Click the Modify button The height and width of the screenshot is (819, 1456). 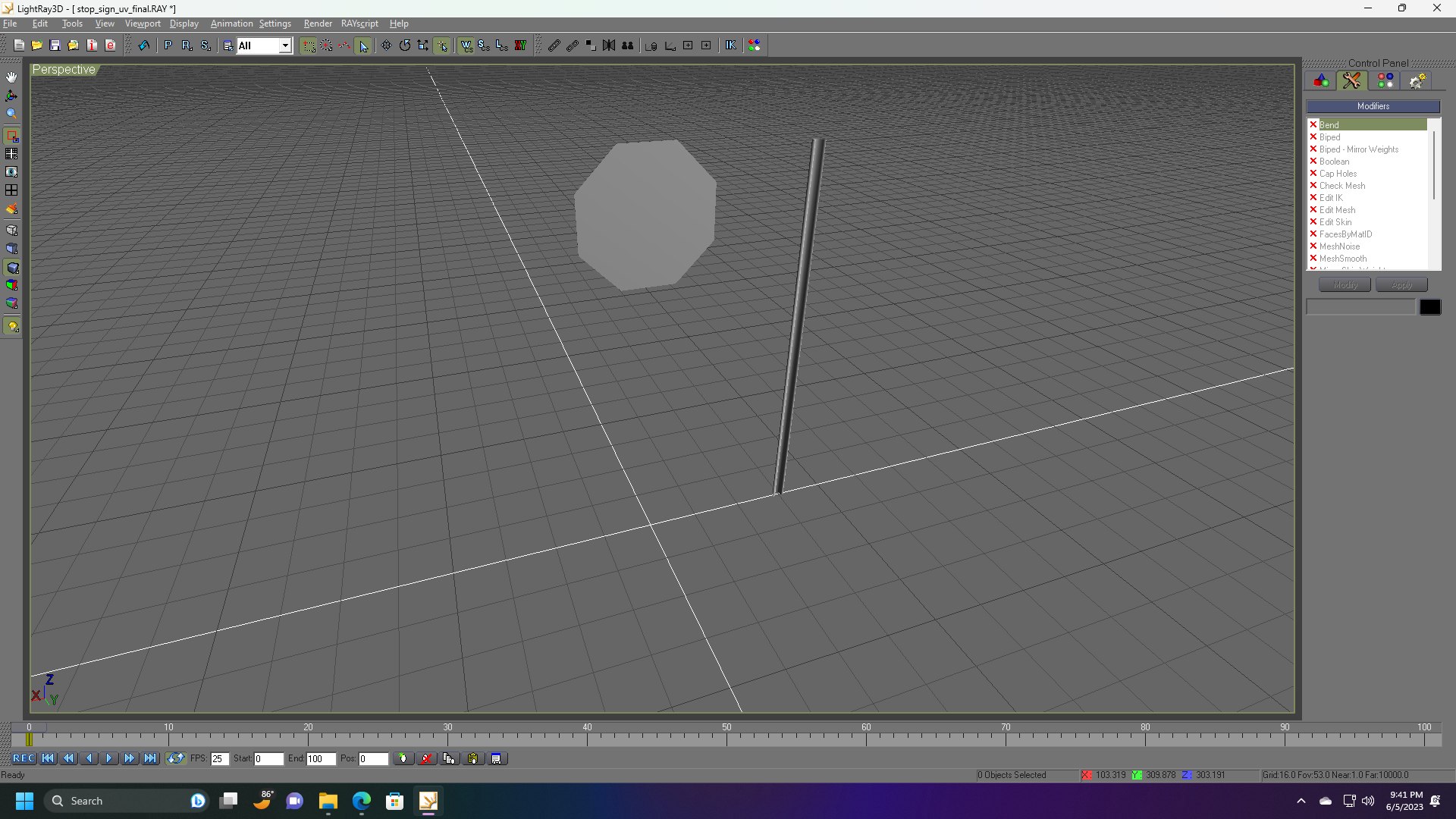(1345, 285)
